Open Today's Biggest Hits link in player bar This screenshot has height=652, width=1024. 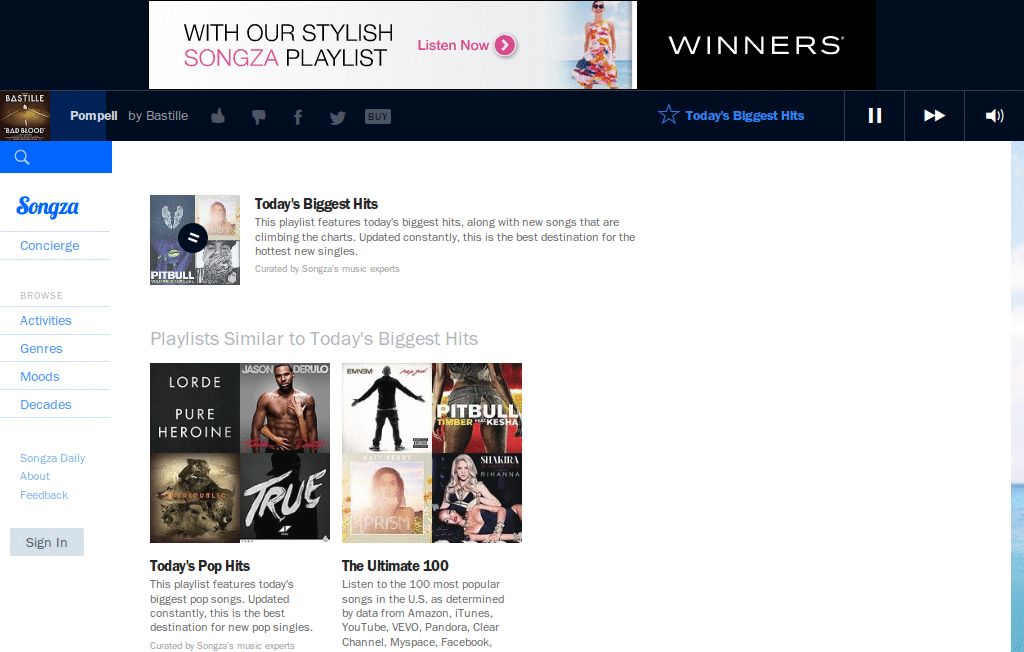click(x=744, y=116)
